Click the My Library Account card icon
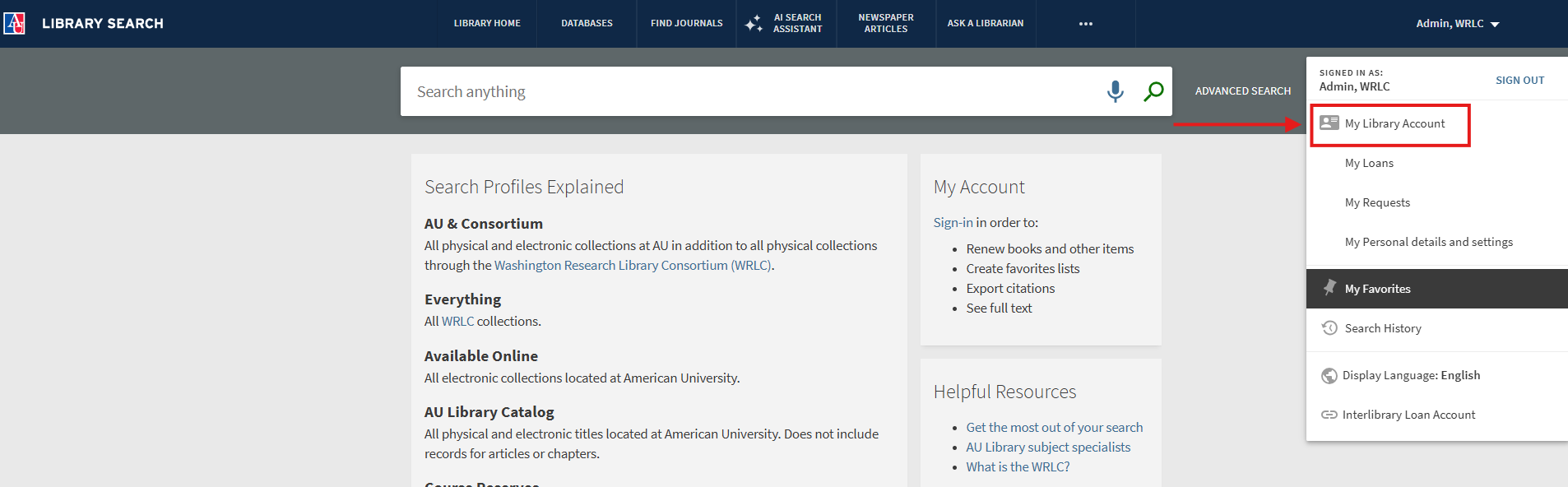 coord(1329,123)
